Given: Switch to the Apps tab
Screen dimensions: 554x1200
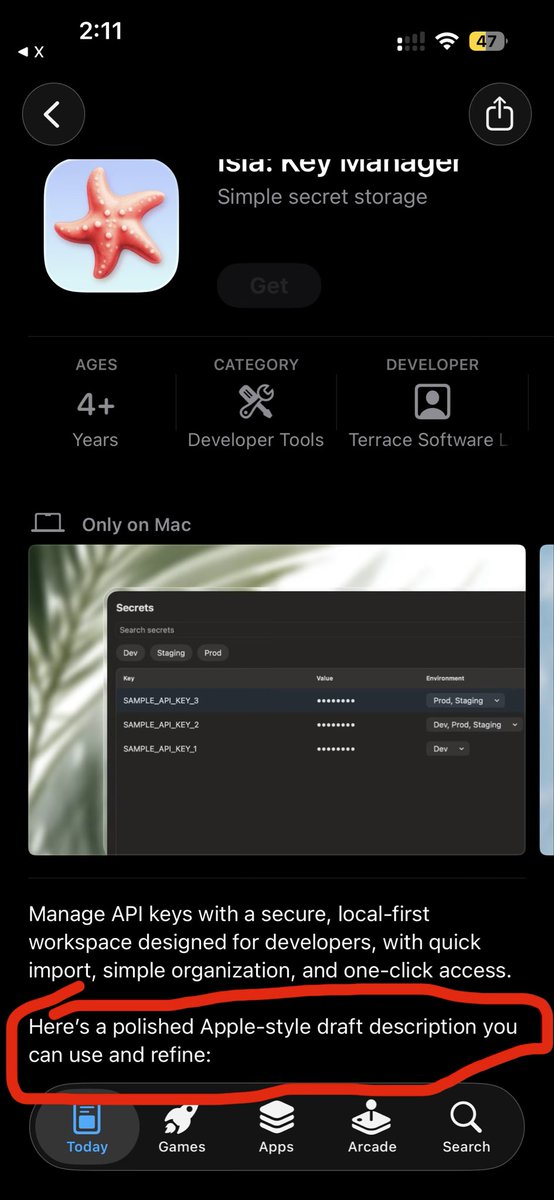Looking at the screenshot, I should click(276, 1127).
